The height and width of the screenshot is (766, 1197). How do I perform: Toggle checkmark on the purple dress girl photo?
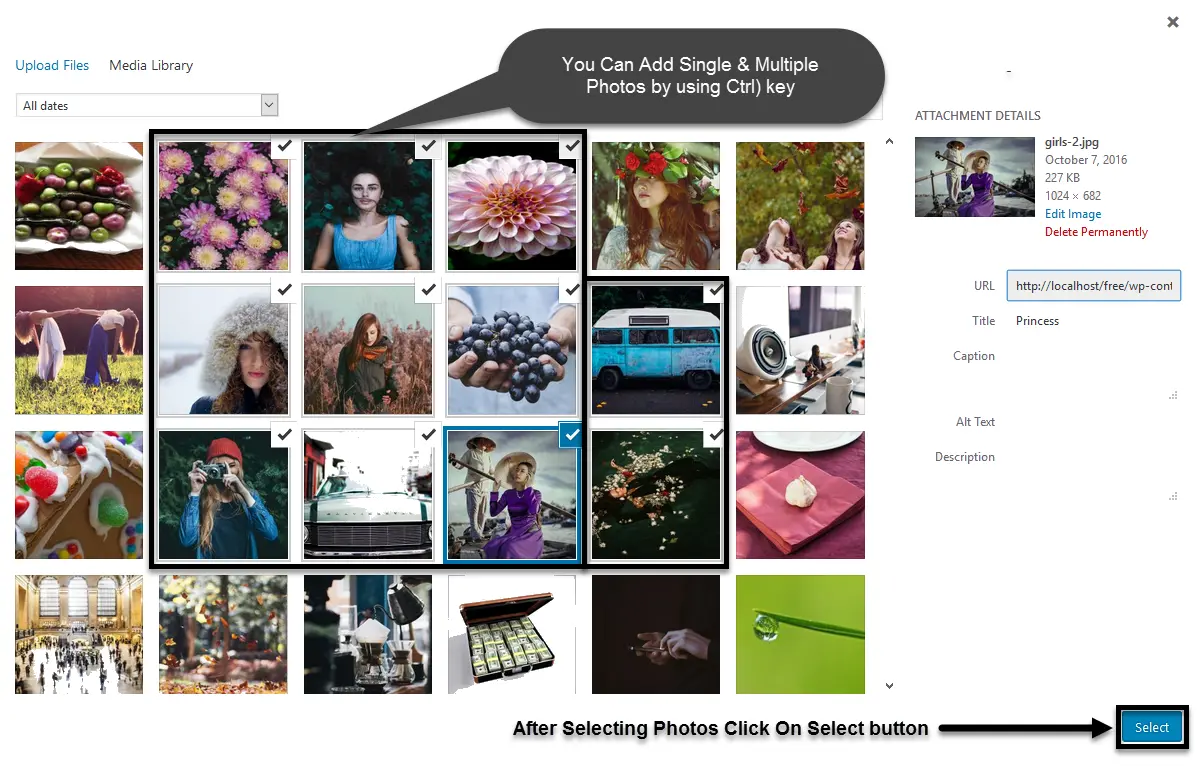click(x=572, y=435)
